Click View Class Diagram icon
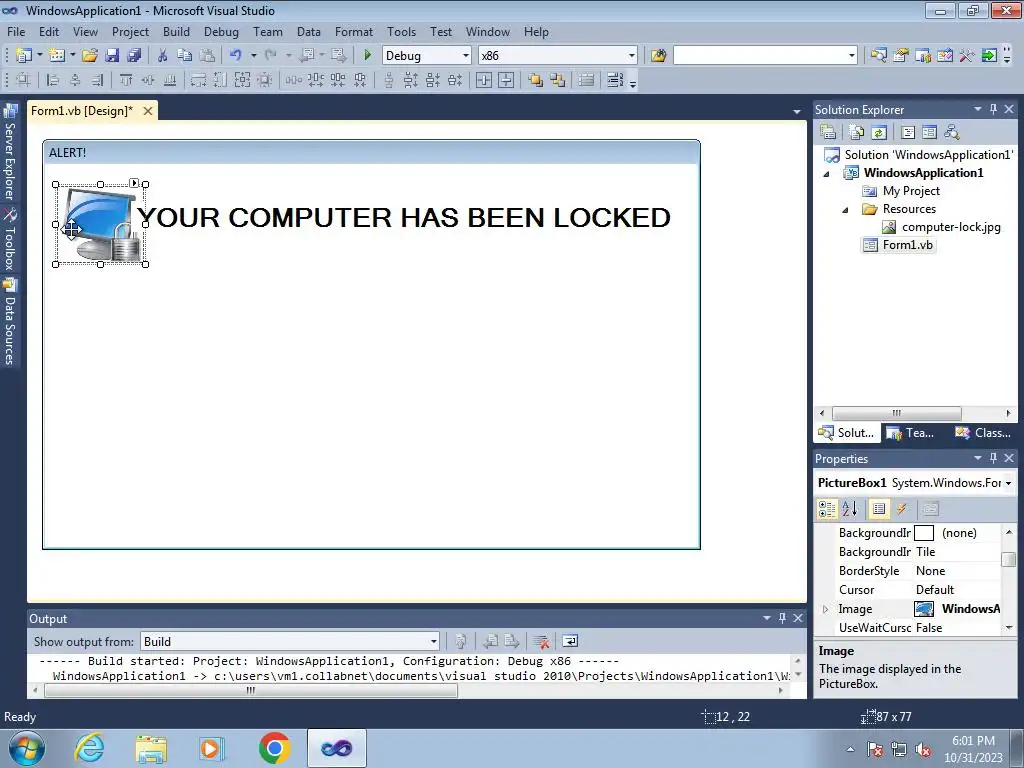The height and width of the screenshot is (768, 1024). pos(952,133)
